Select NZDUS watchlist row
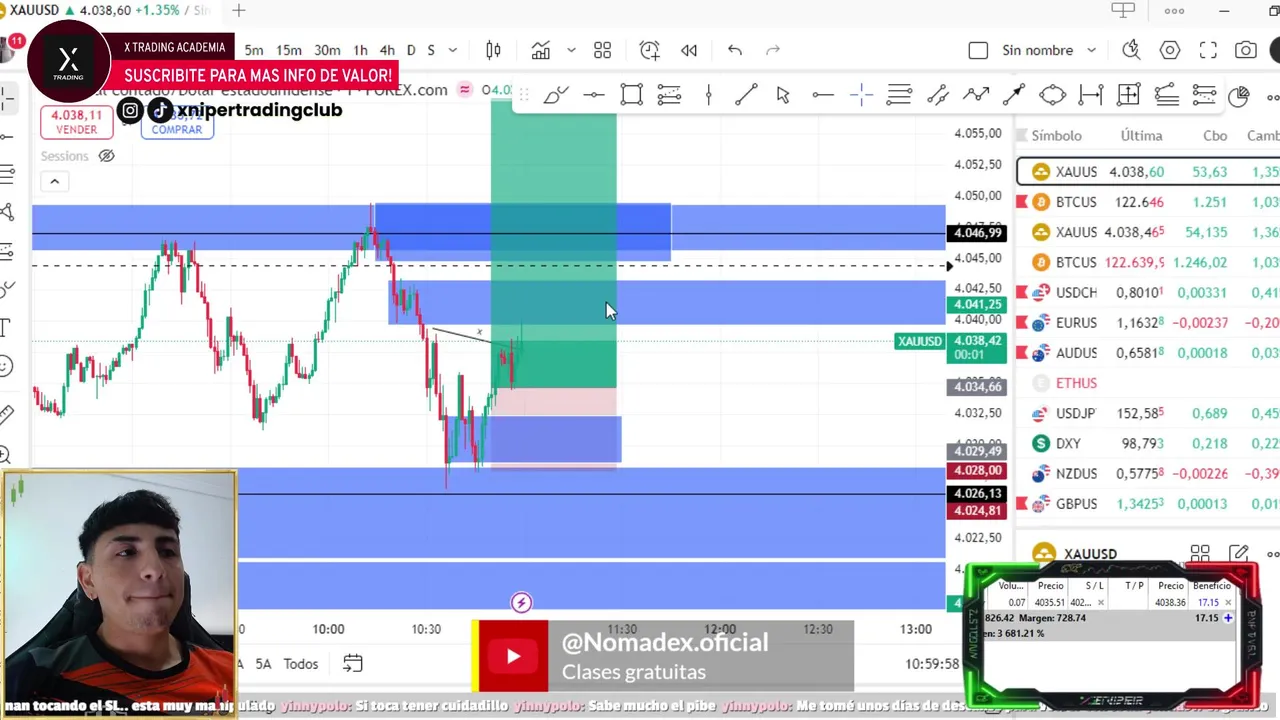The width and height of the screenshot is (1280, 720). tap(1148, 473)
